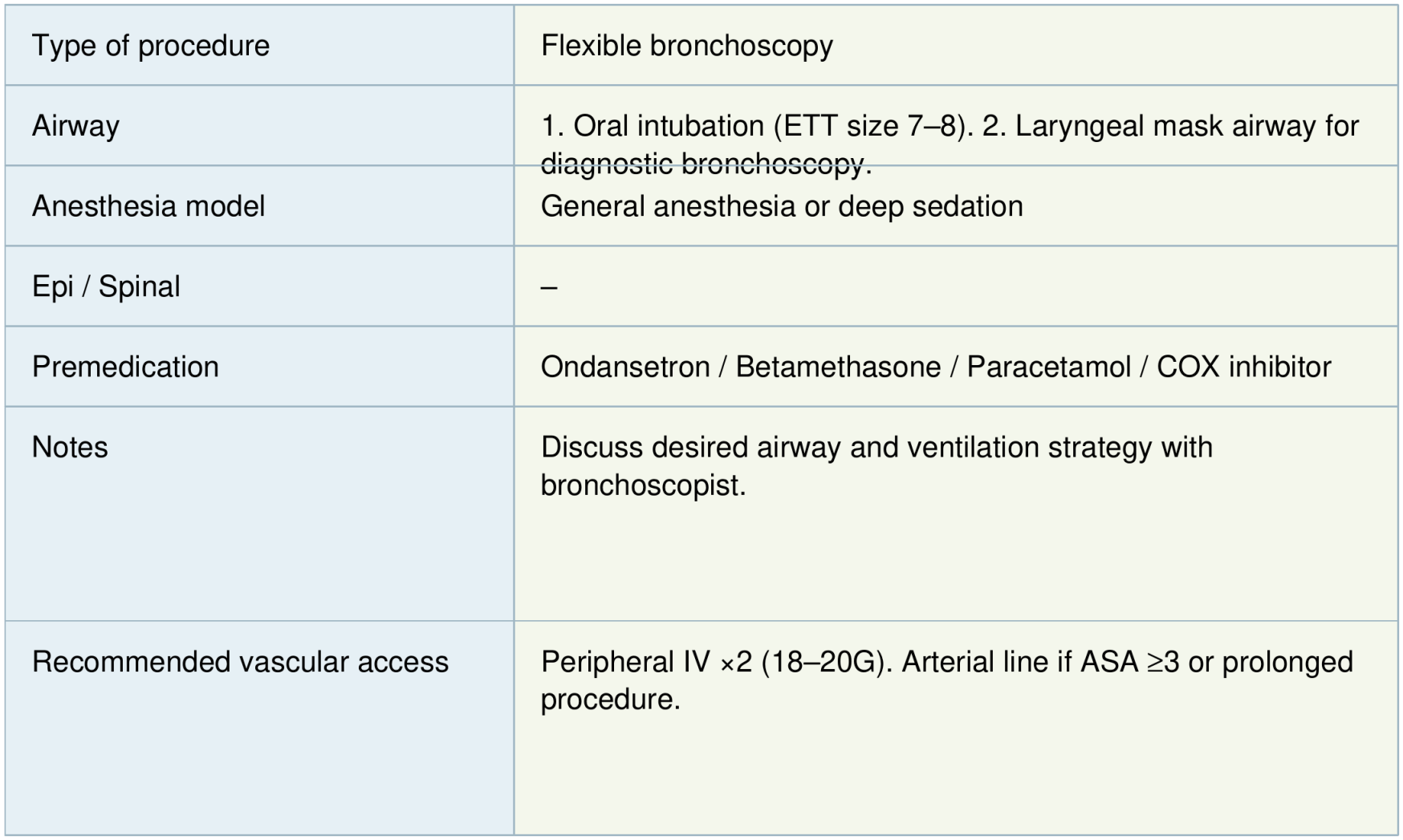Image resolution: width=1403 pixels, height=840 pixels.
Task: Click the dash value in Epi / Spinal row
Action: [x=549, y=286]
